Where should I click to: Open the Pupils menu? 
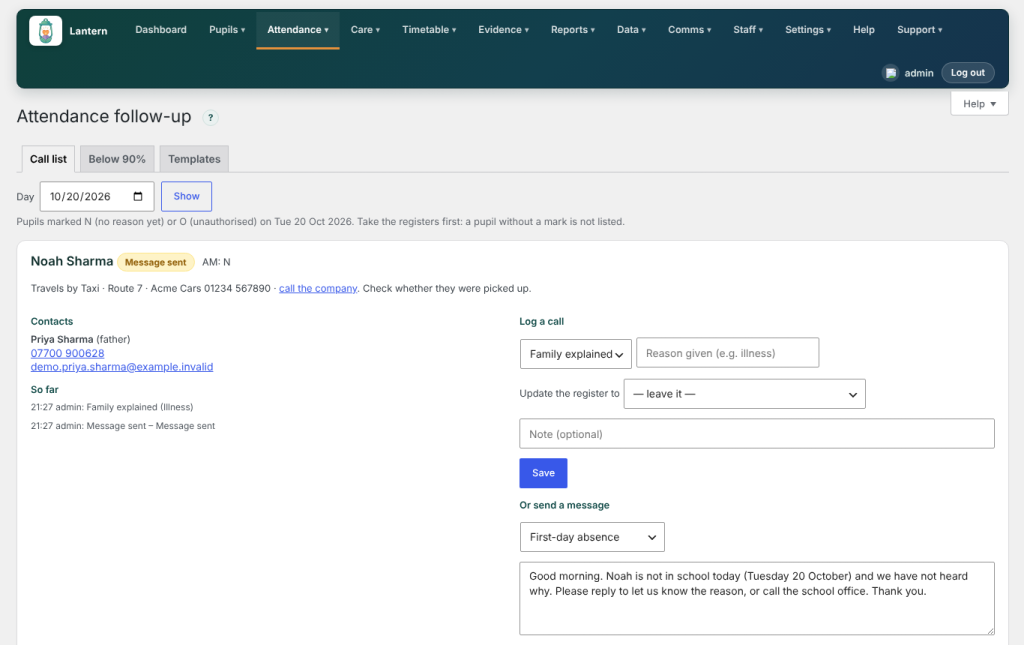[x=227, y=30]
